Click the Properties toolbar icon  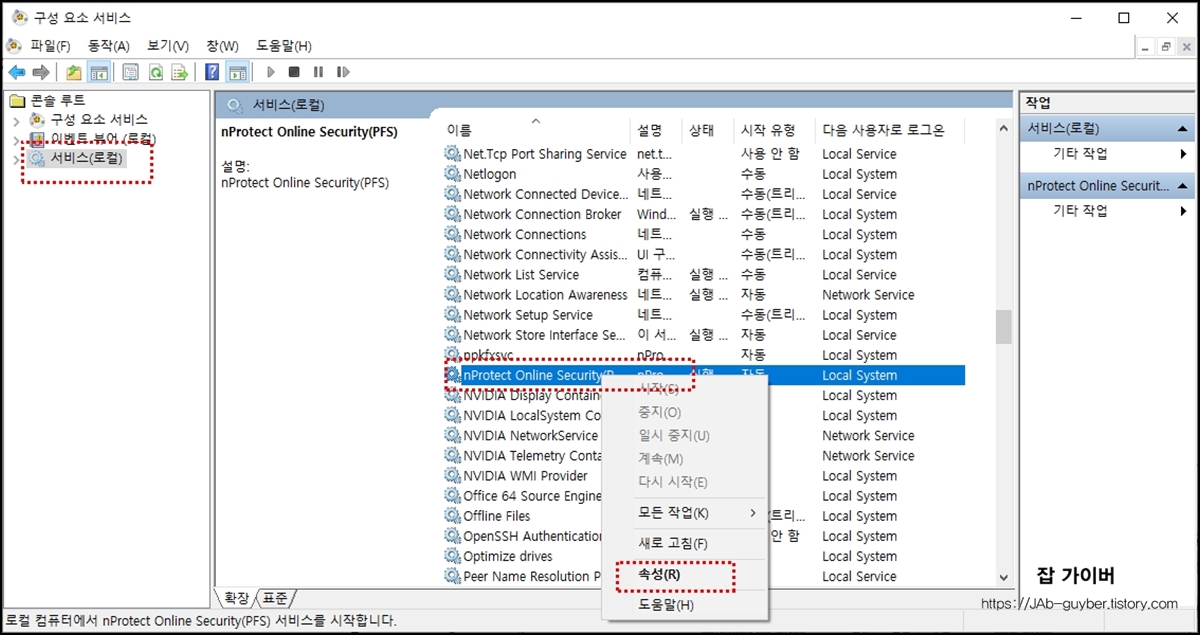131,72
